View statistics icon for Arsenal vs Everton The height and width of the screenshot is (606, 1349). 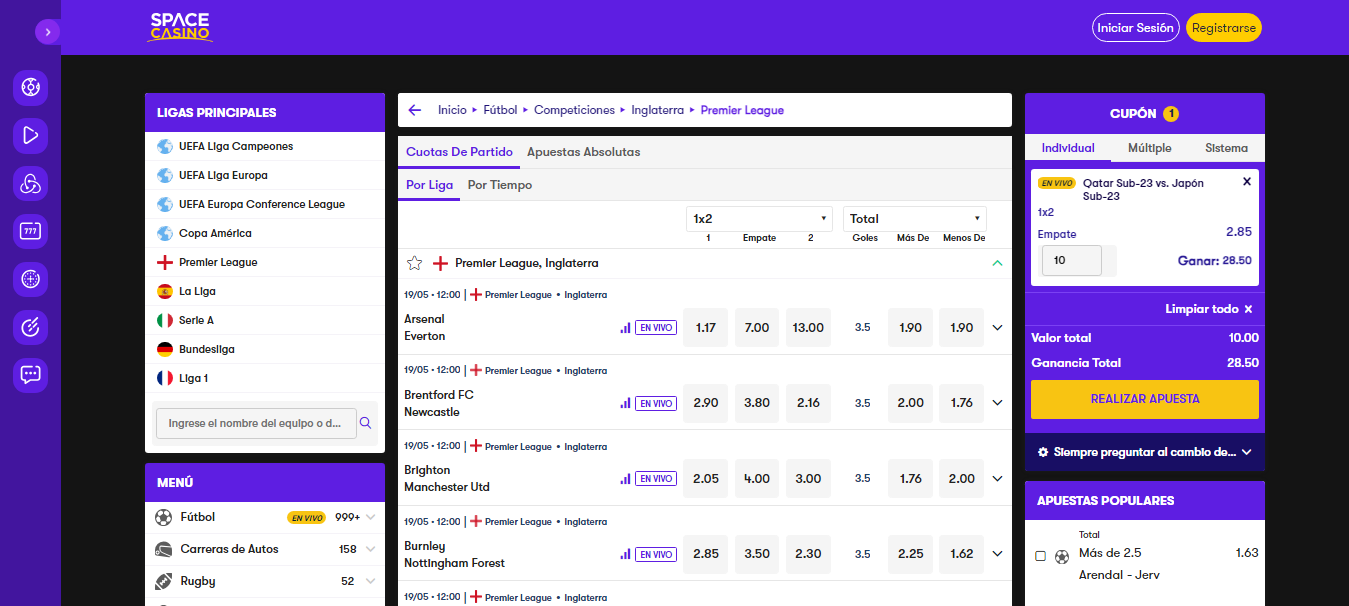tap(625, 327)
